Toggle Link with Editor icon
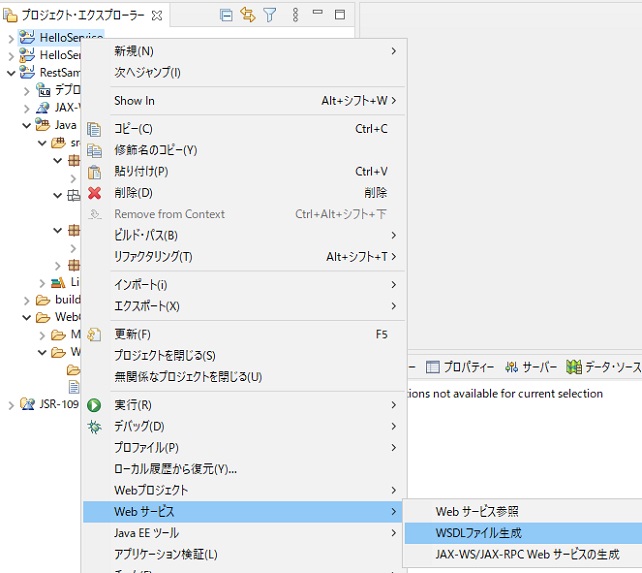642x573 pixels. (x=248, y=15)
